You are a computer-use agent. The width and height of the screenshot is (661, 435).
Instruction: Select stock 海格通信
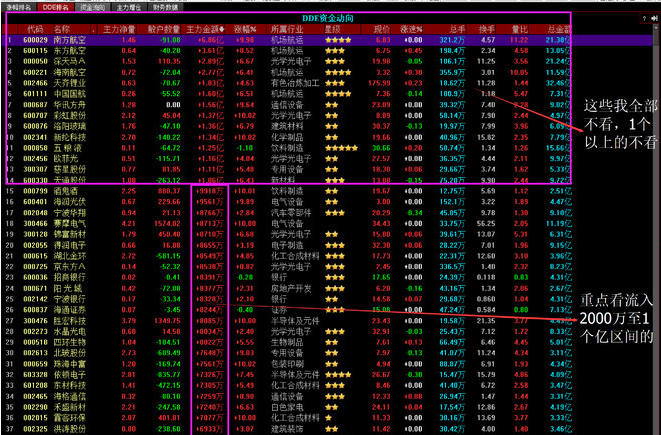(x=70, y=397)
